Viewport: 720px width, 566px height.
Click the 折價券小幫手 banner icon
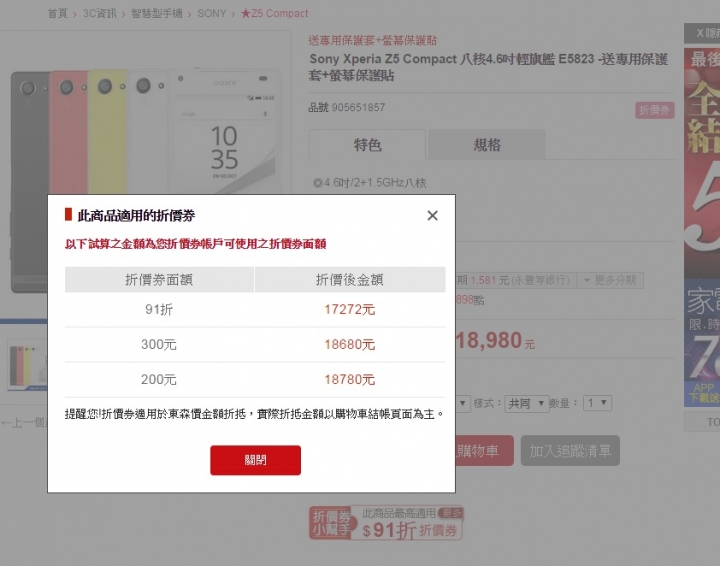[x=331, y=523]
